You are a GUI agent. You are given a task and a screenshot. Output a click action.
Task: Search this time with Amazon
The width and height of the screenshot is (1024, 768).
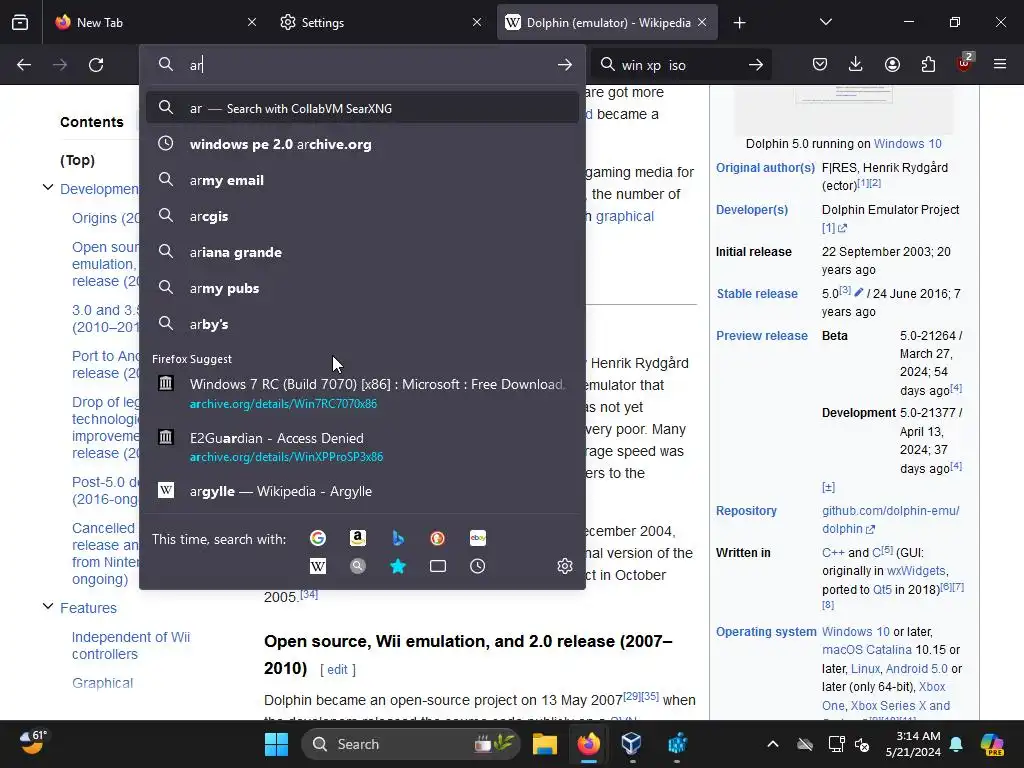point(358,538)
